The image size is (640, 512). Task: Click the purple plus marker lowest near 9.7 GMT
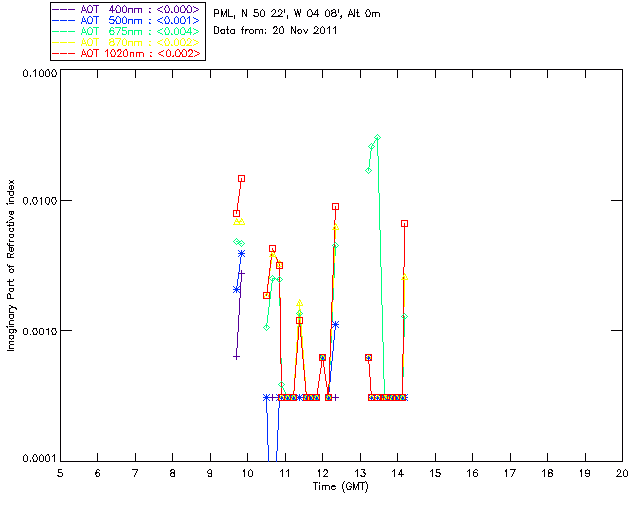pyautogui.click(x=236, y=357)
